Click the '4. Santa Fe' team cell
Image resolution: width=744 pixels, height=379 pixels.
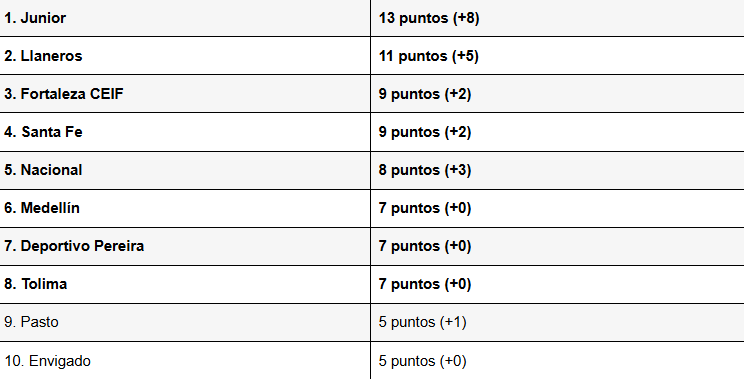(x=185, y=132)
